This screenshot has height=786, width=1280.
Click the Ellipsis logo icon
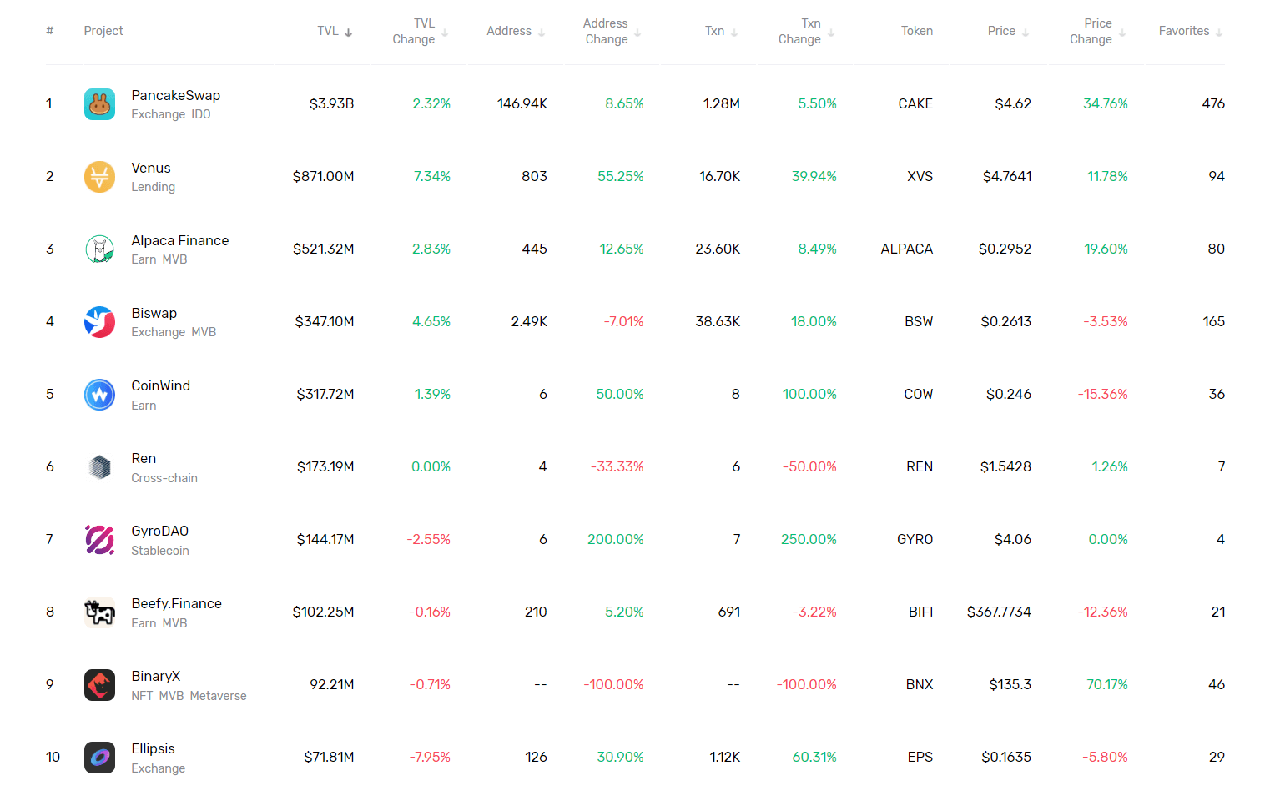[x=99, y=757]
